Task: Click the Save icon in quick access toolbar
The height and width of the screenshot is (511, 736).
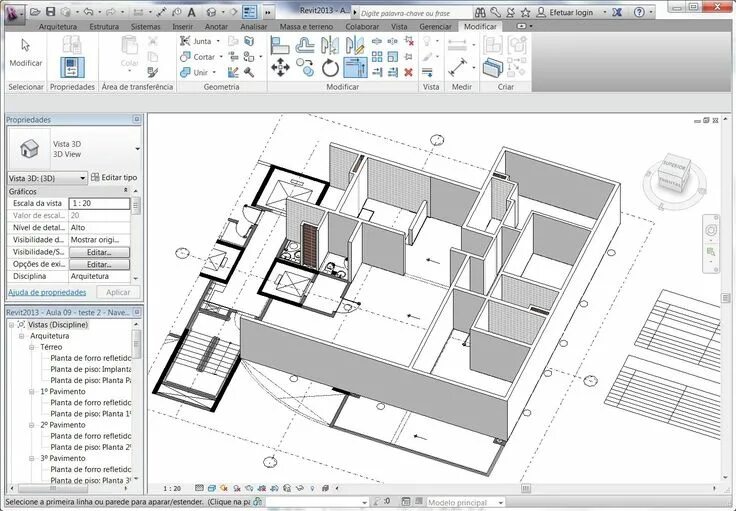Action: pos(51,12)
